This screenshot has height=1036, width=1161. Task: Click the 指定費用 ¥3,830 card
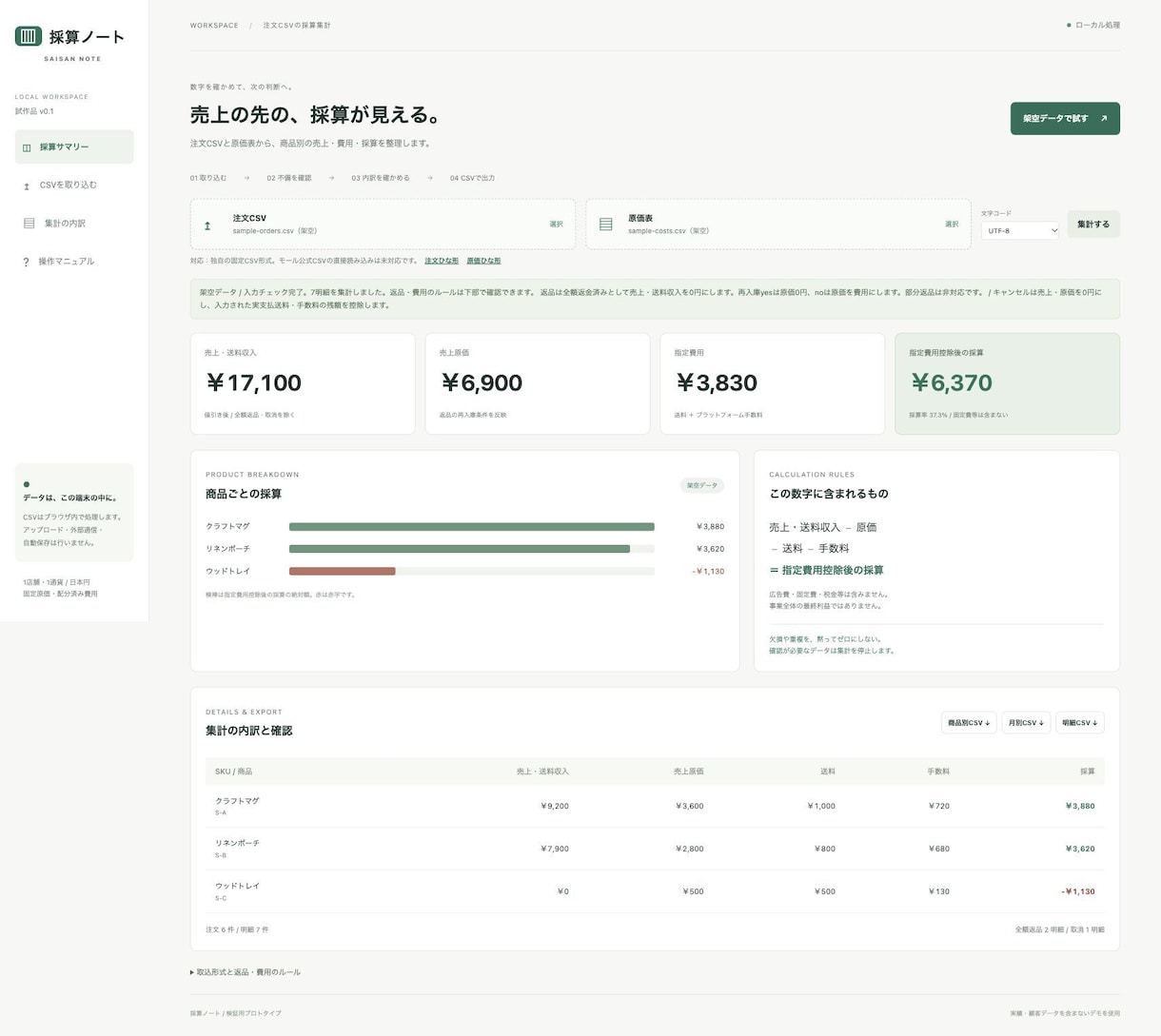773,383
